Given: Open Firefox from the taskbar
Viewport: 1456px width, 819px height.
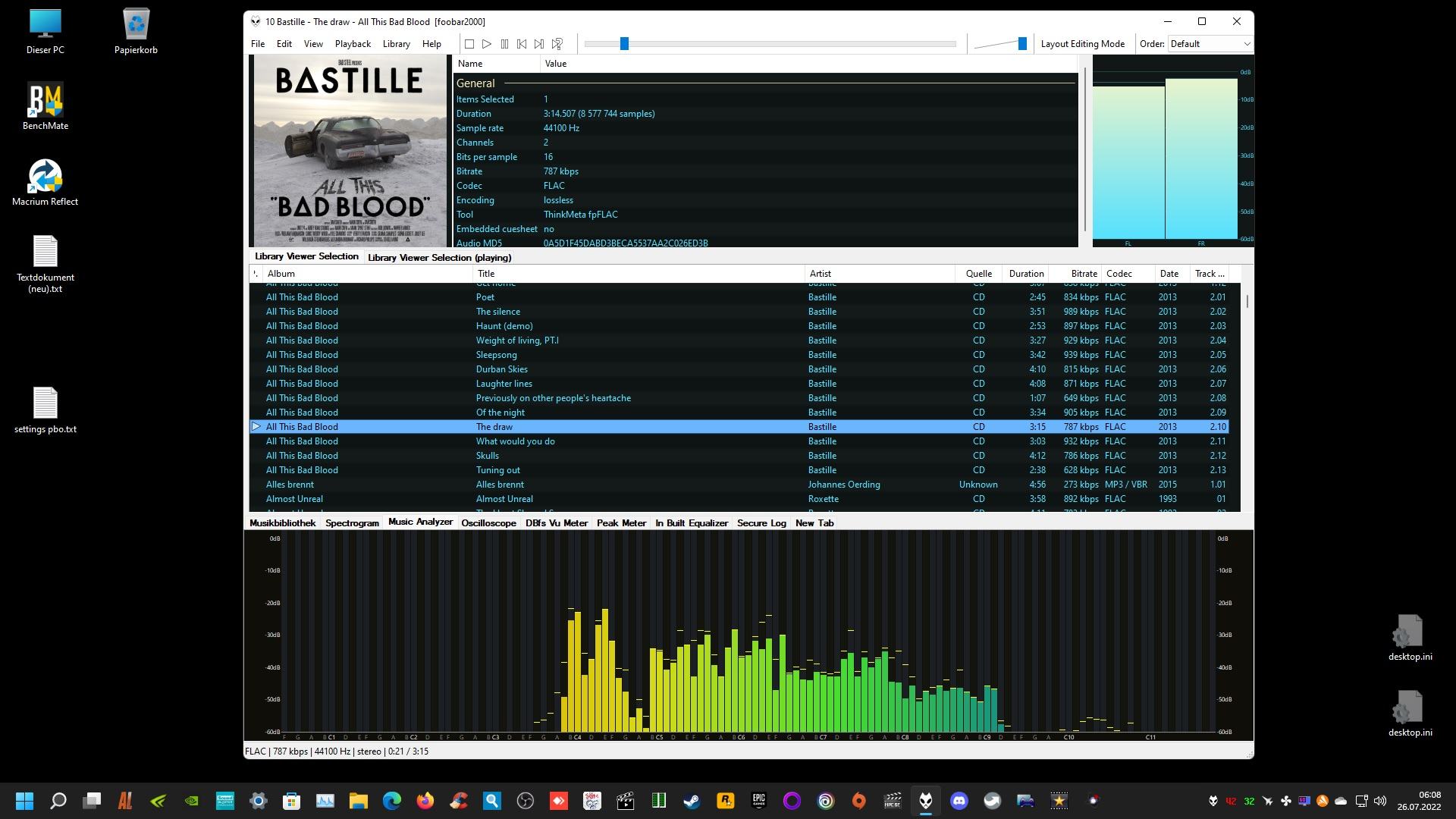Looking at the screenshot, I should pos(425,801).
